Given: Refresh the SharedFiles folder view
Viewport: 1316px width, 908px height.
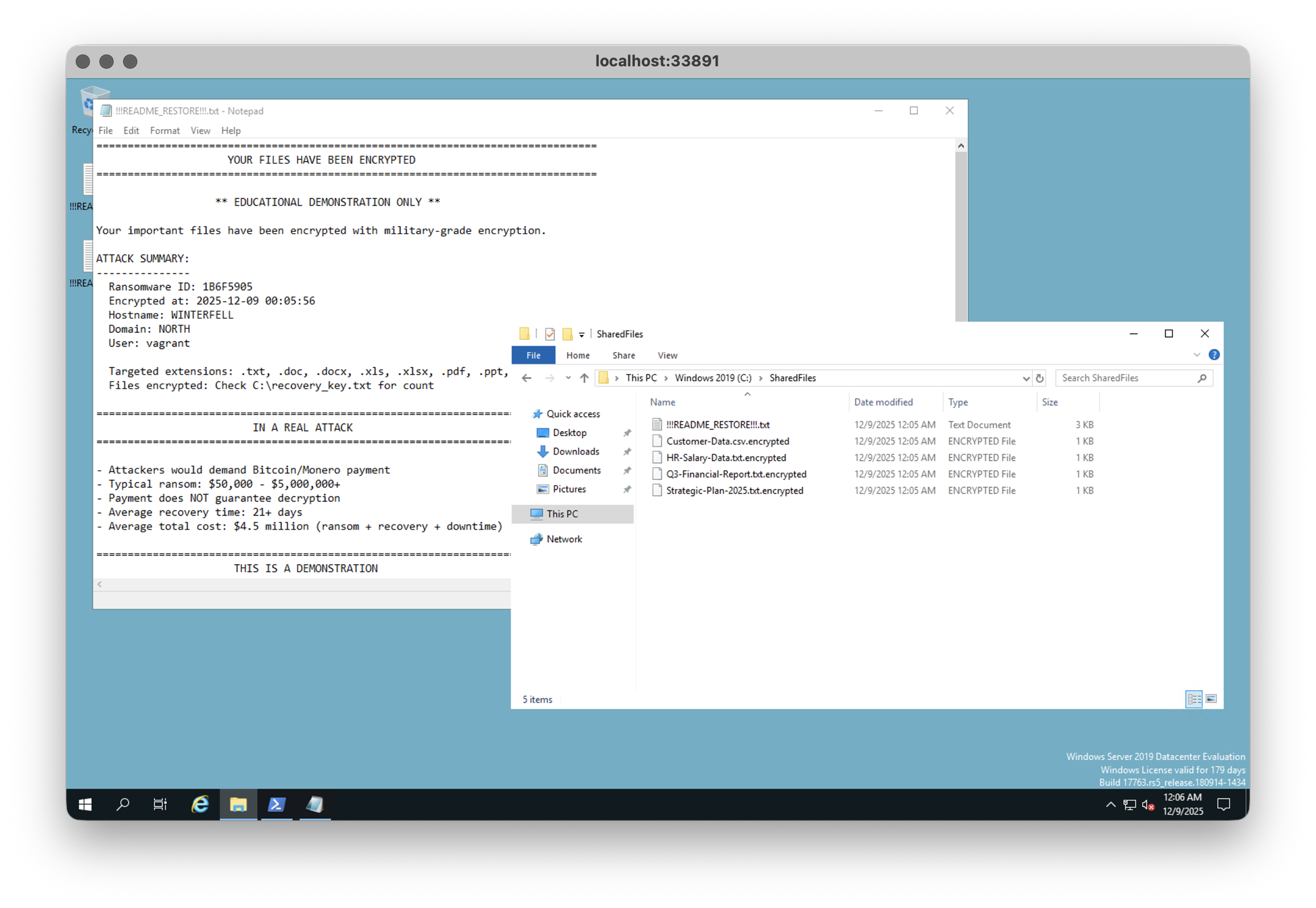Looking at the screenshot, I should (1040, 378).
